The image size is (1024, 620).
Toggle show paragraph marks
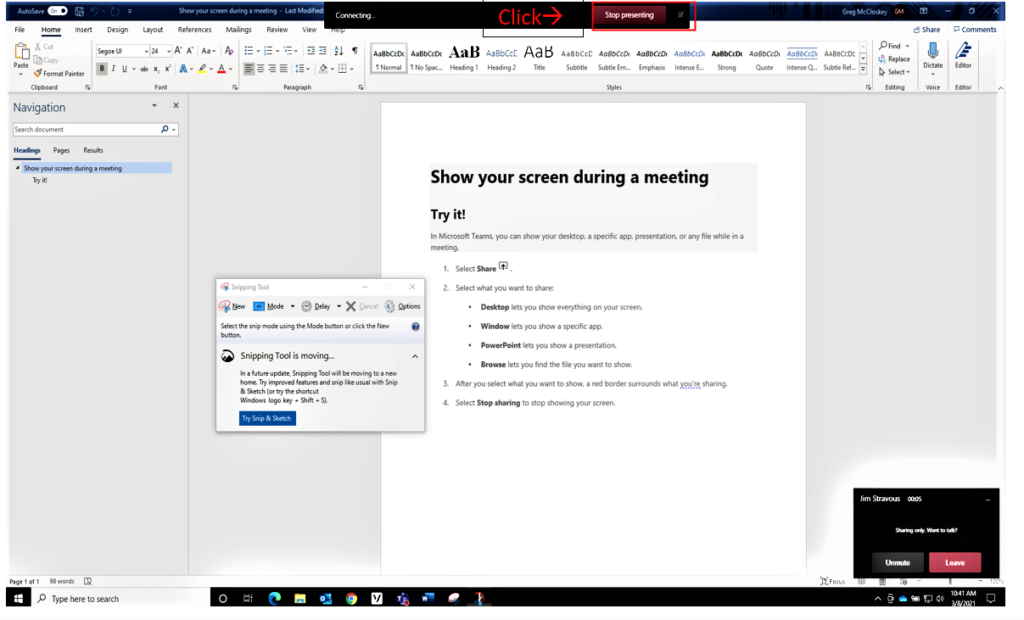point(355,50)
